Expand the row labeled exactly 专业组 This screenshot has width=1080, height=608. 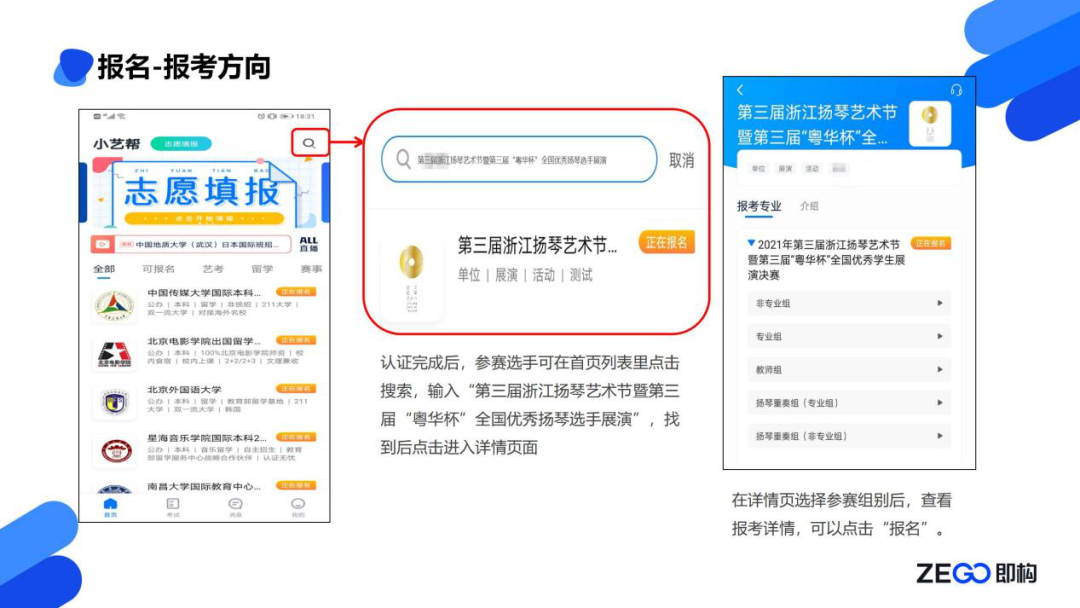coord(849,336)
